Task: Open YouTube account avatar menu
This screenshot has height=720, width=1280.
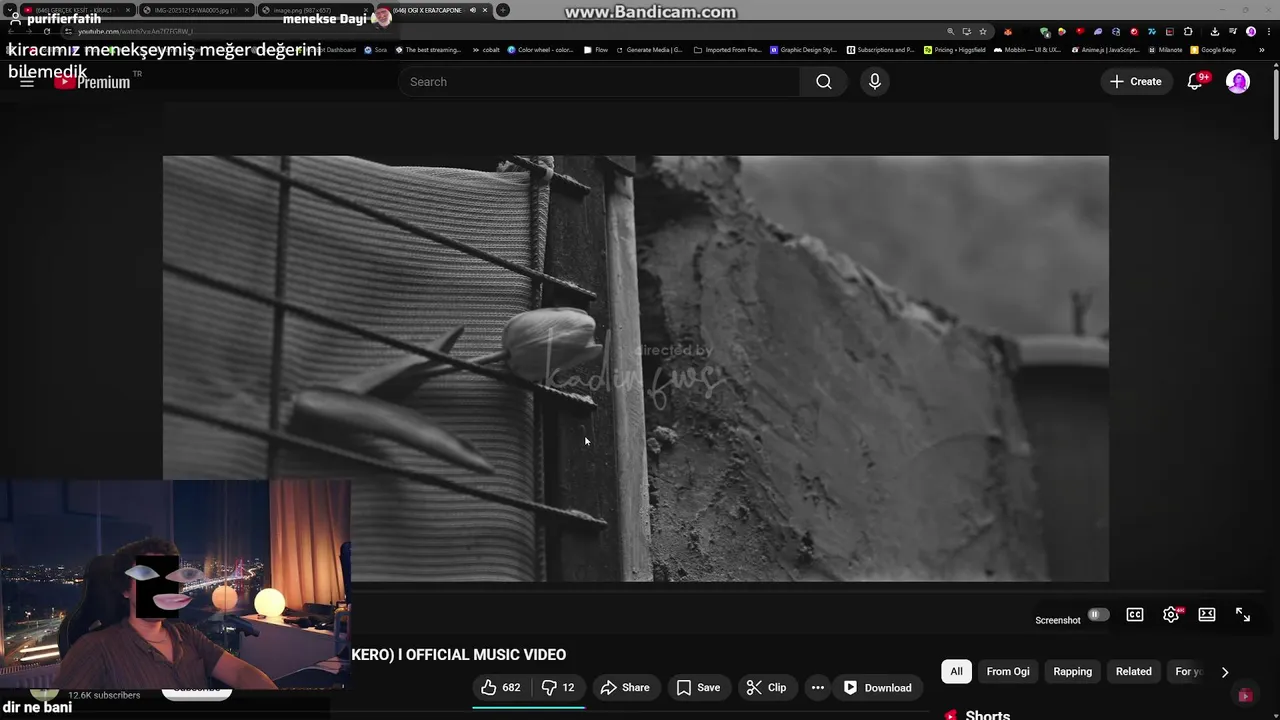Action: click(x=1238, y=82)
